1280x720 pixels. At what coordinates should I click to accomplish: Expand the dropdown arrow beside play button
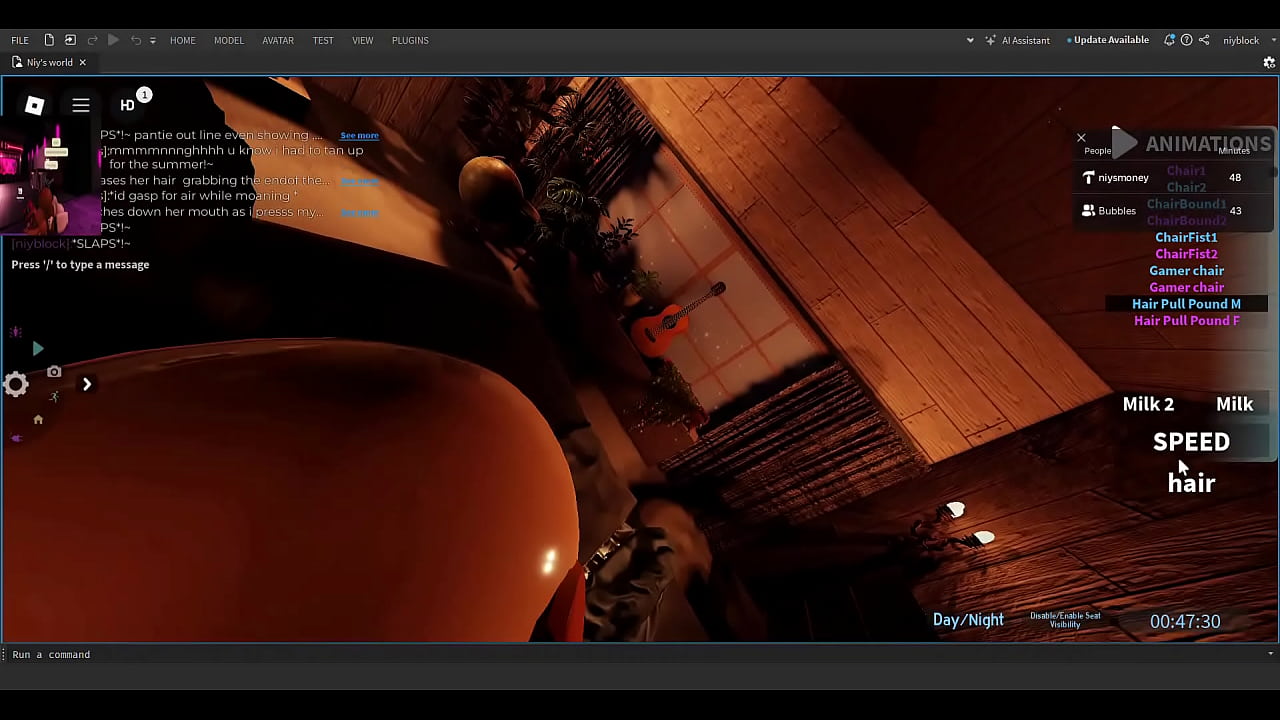[x=152, y=41]
